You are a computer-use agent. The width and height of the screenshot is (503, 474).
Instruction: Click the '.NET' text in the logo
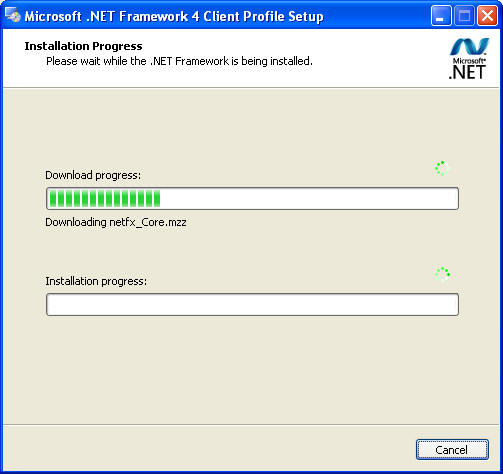[x=467, y=72]
